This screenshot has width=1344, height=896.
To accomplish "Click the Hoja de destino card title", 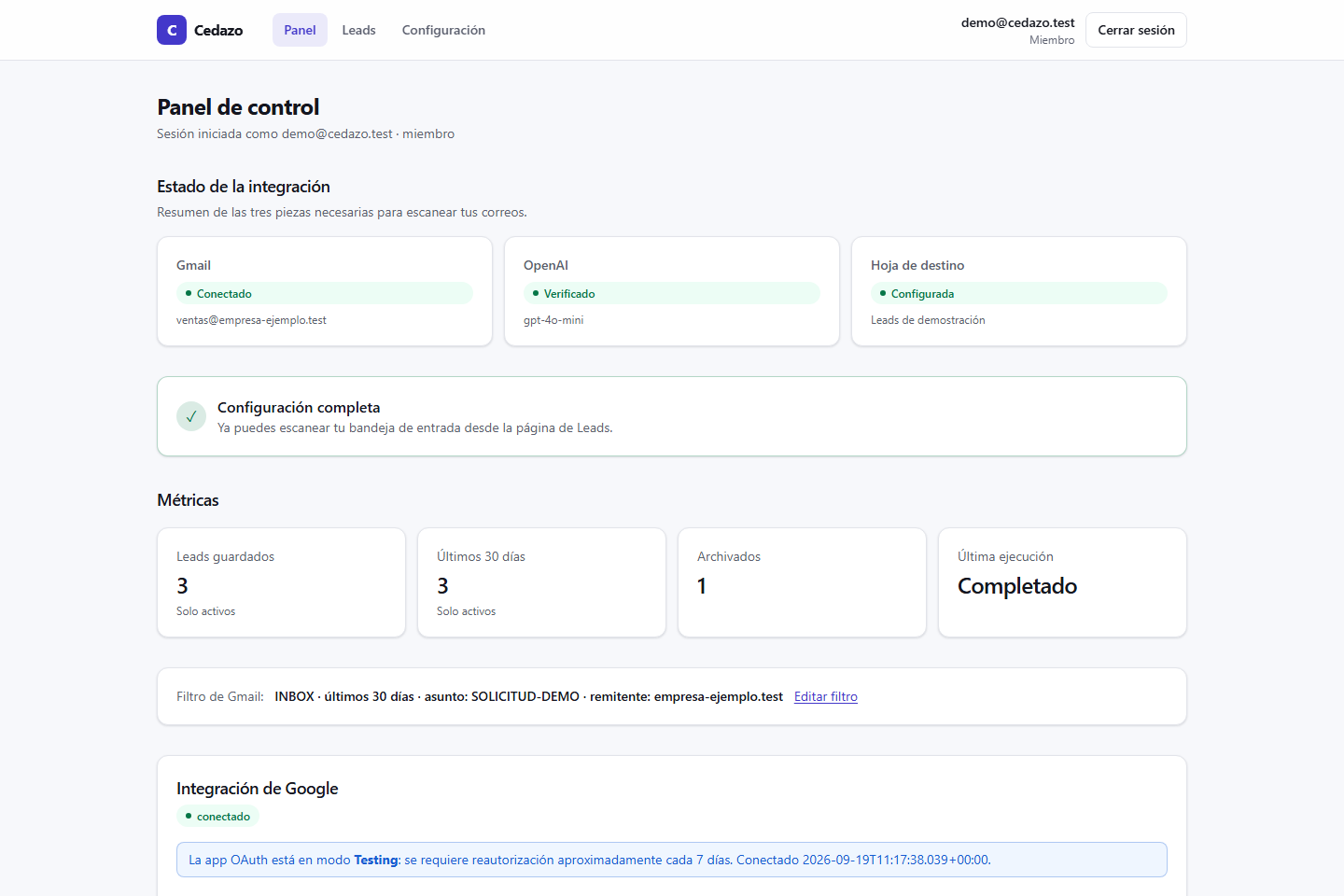I will click(917, 265).
